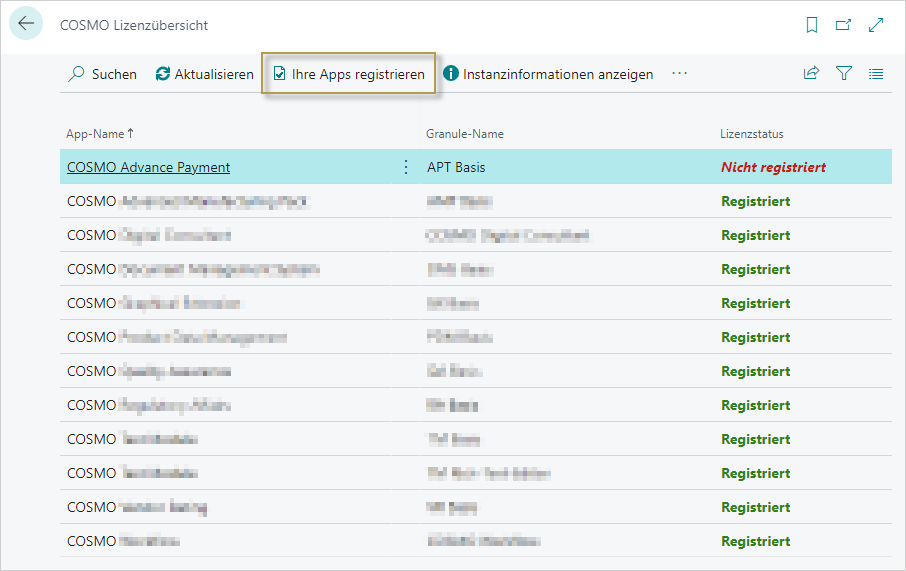The height and width of the screenshot is (571, 906).
Task: Open row menu for COSMO Advance Payment
Action: pos(405,167)
